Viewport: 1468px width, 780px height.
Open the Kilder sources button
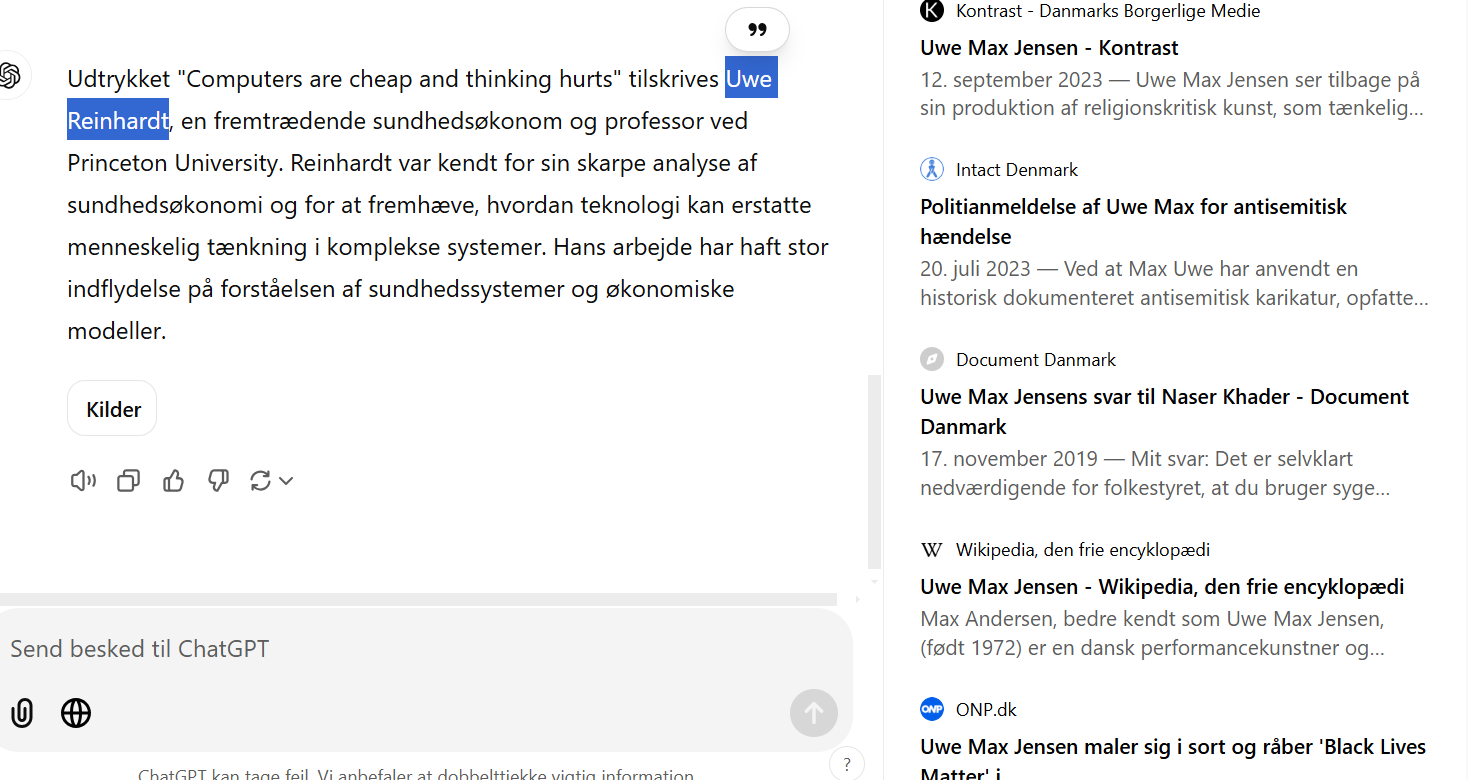(x=112, y=409)
